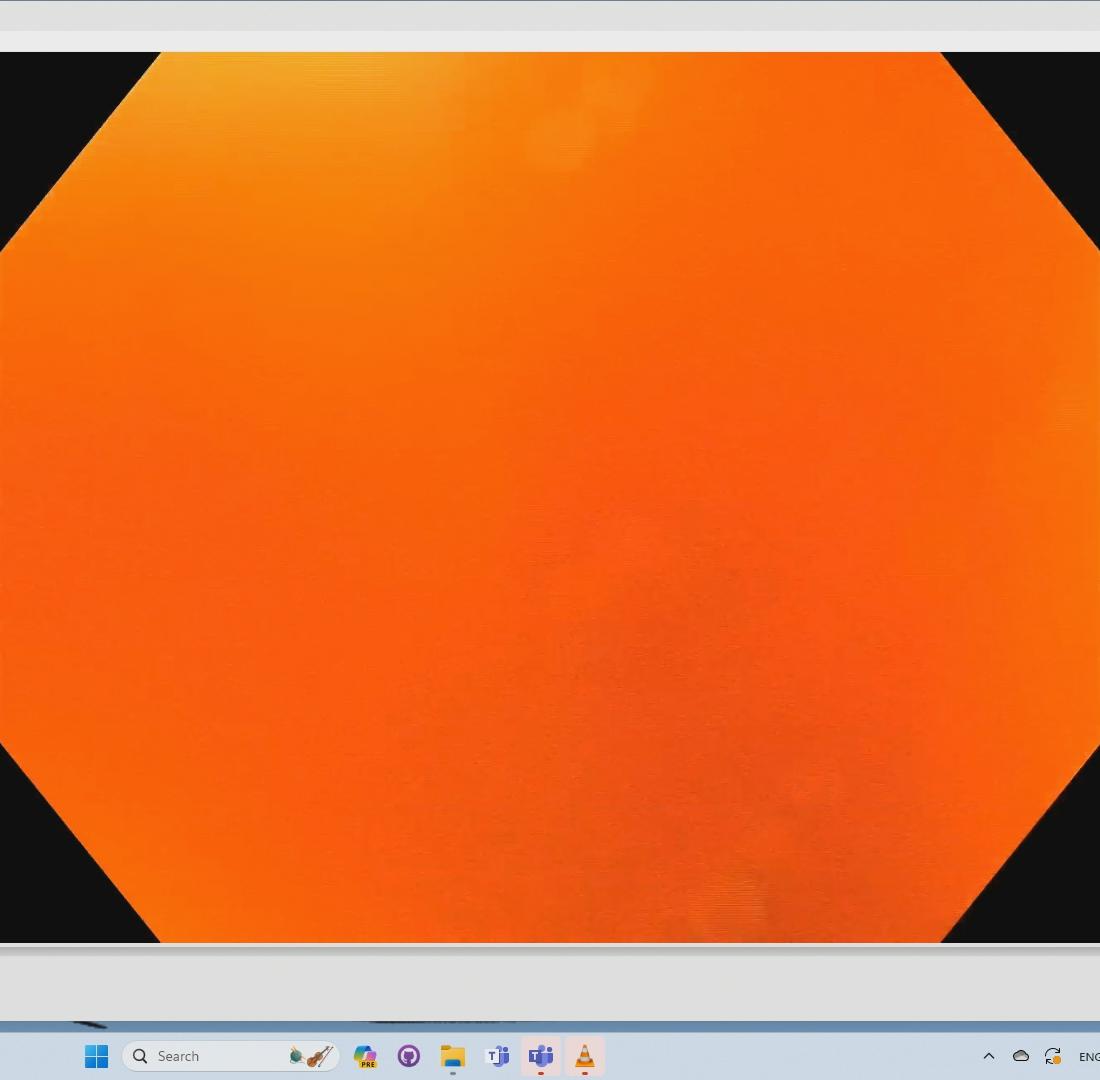Viewport: 1100px width, 1080px height.
Task: Open the OneDrive cloud tray icon
Action: 1021,1056
